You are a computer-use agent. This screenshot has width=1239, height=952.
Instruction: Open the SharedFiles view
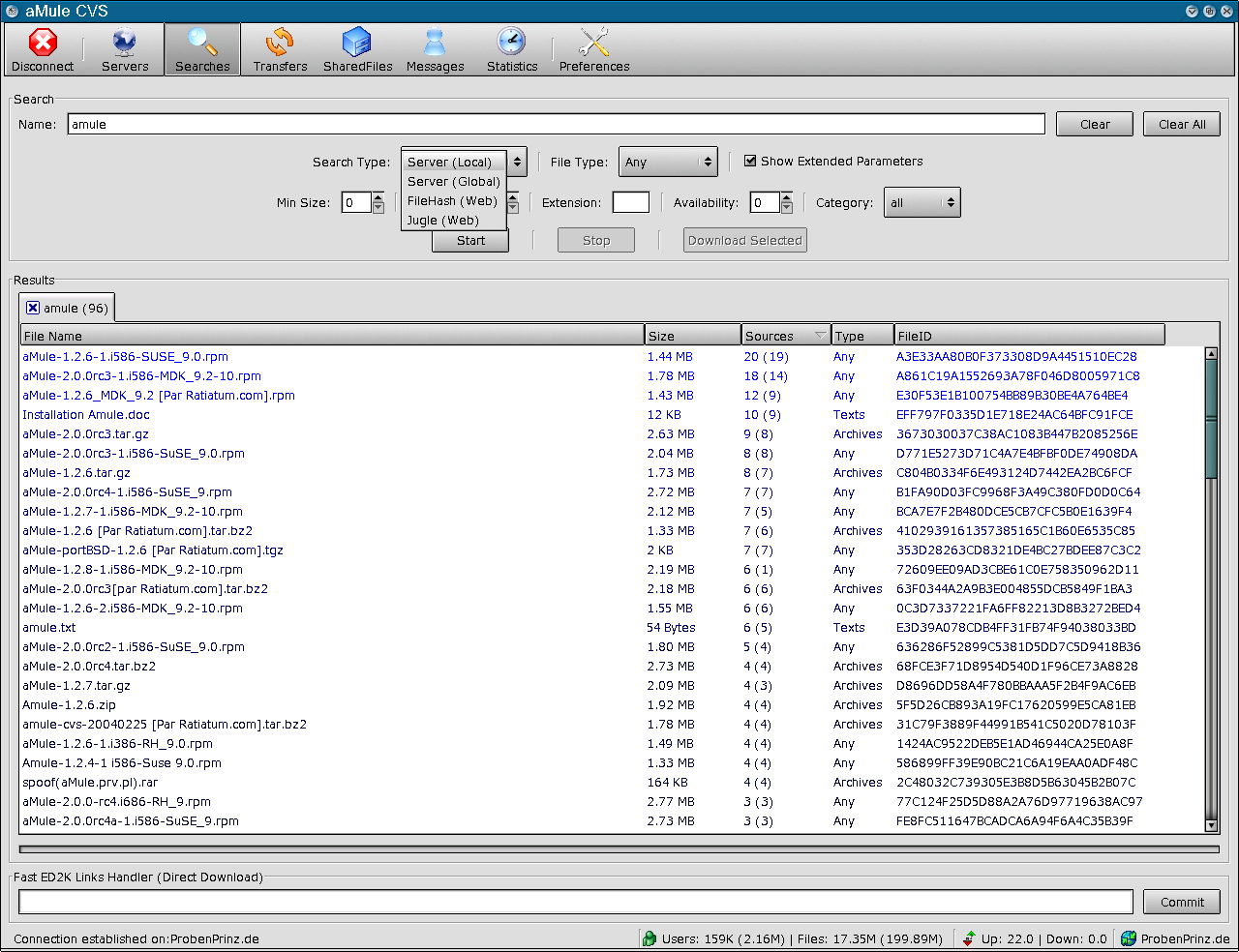pos(357,50)
